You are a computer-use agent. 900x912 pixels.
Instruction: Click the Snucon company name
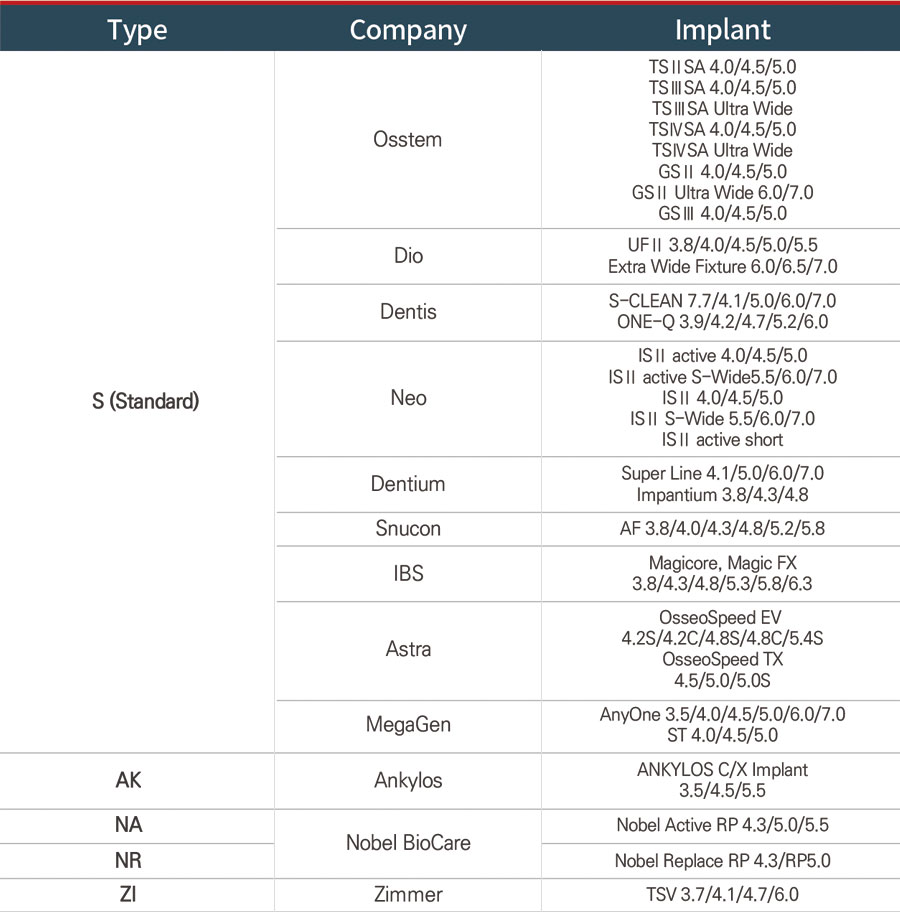[x=408, y=528]
